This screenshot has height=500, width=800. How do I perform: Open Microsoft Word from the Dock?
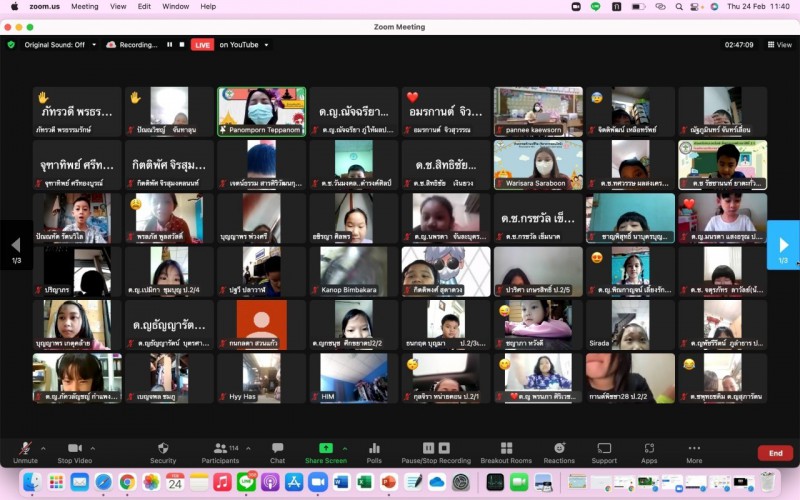341,482
